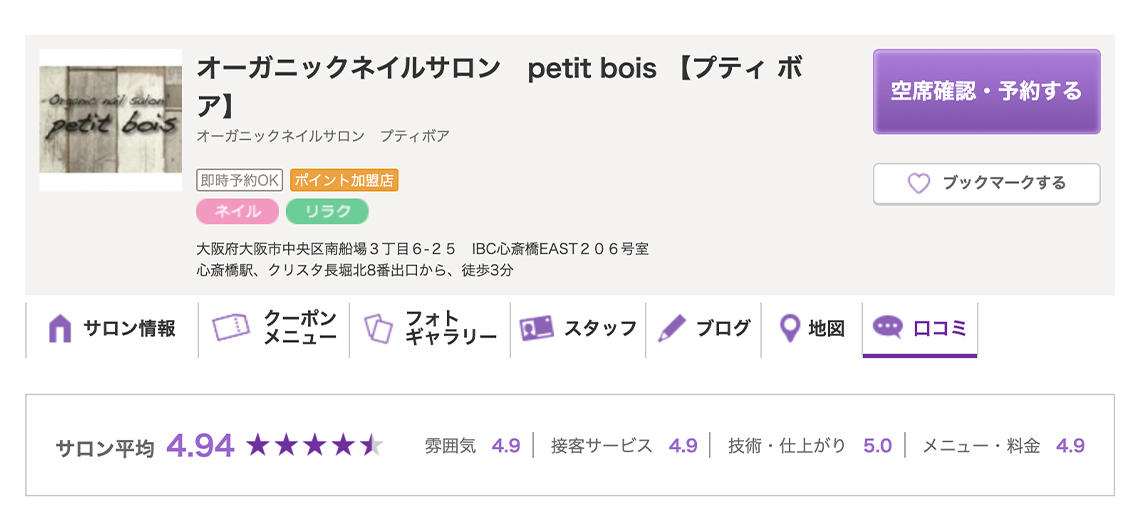1139x531 pixels.
Task: Click the ブックマークする button
Action: (986, 184)
